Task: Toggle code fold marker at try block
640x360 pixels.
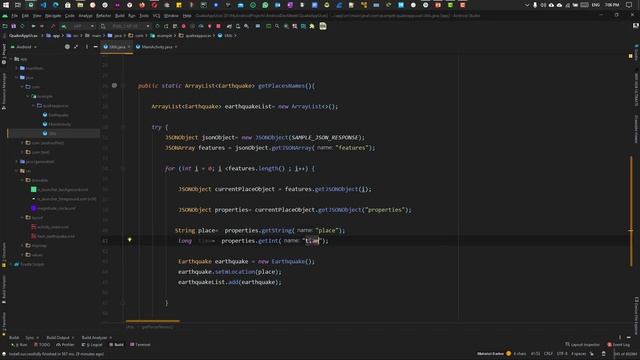Action: [x=122, y=127]
